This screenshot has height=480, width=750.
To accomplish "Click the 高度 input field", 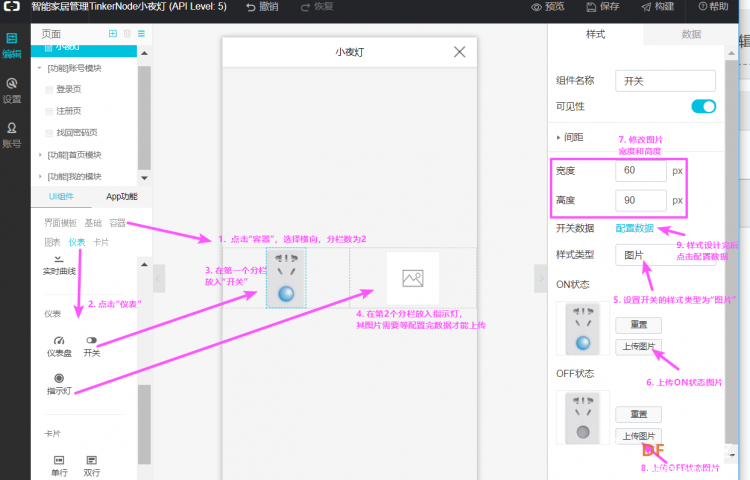I will pyautogui.click(x=641, y=200).
